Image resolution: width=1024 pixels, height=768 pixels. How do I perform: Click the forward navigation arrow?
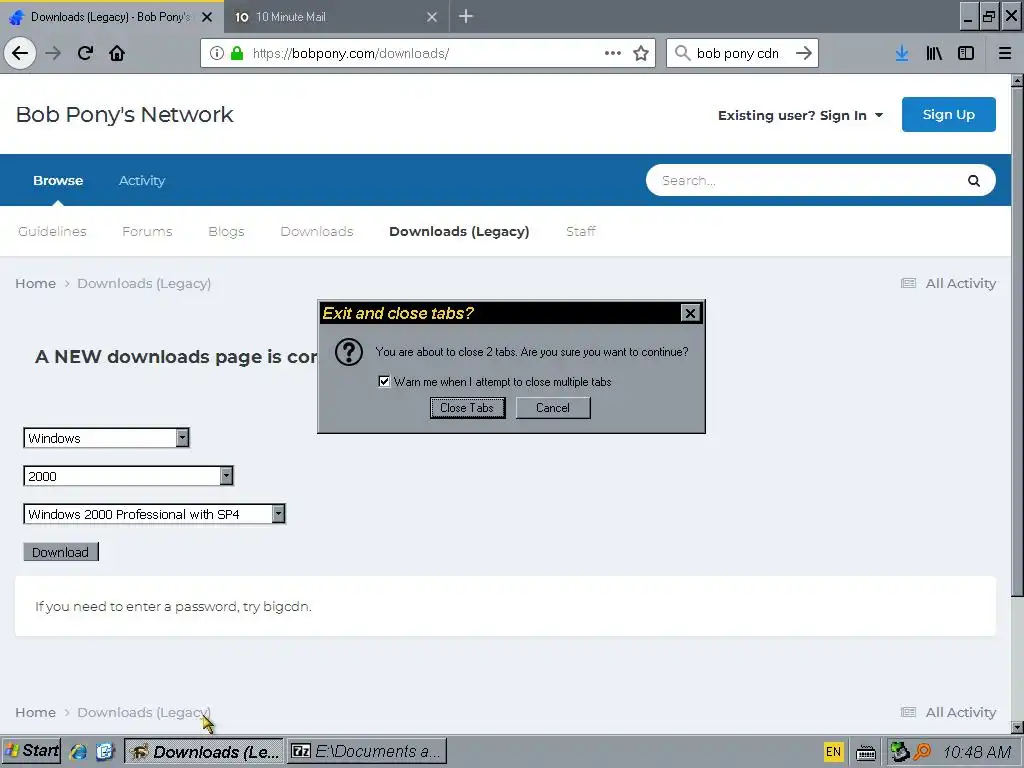(x=53, y=53)
